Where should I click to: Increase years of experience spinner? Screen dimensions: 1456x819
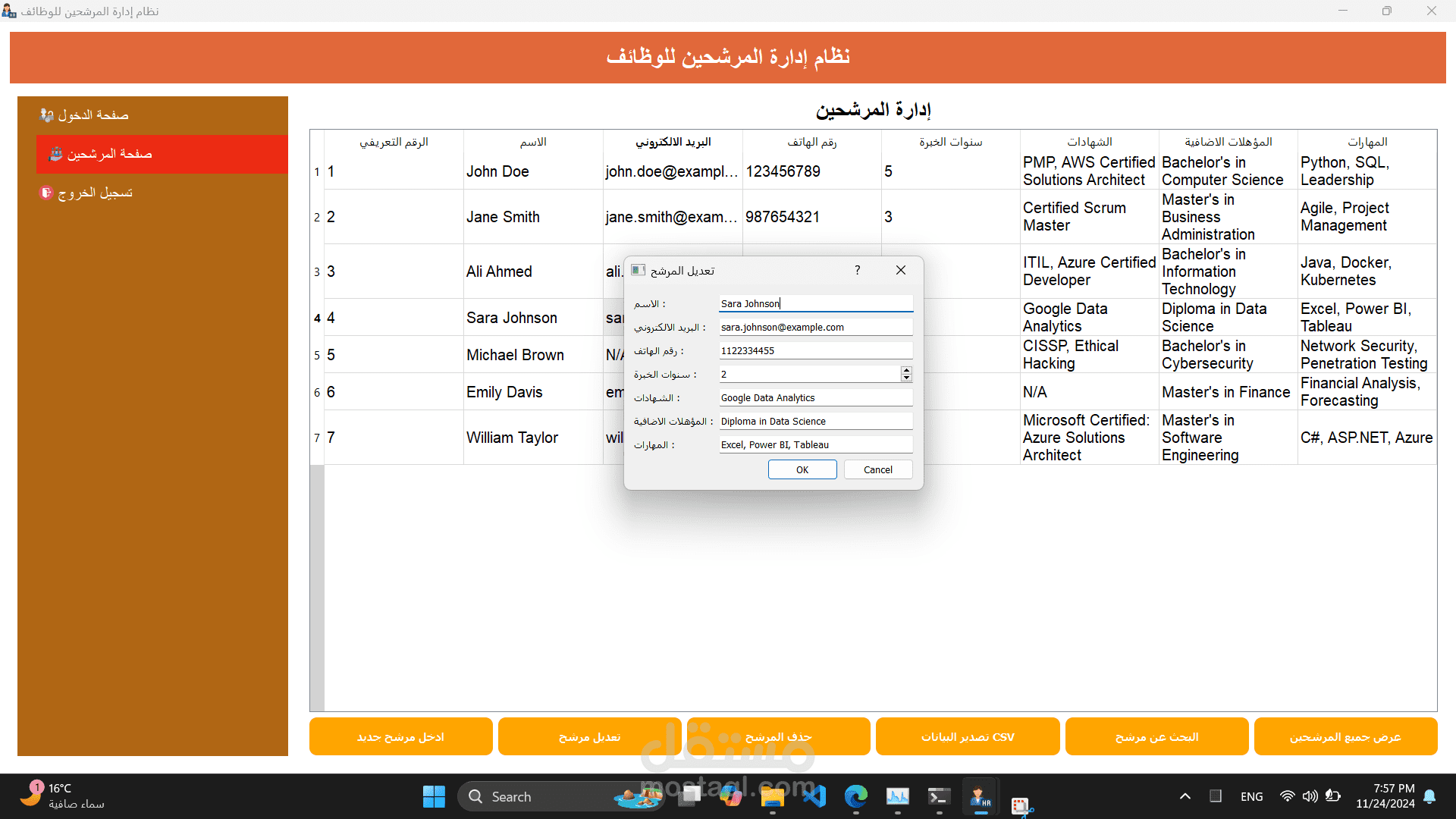click(x=906, y=370)
